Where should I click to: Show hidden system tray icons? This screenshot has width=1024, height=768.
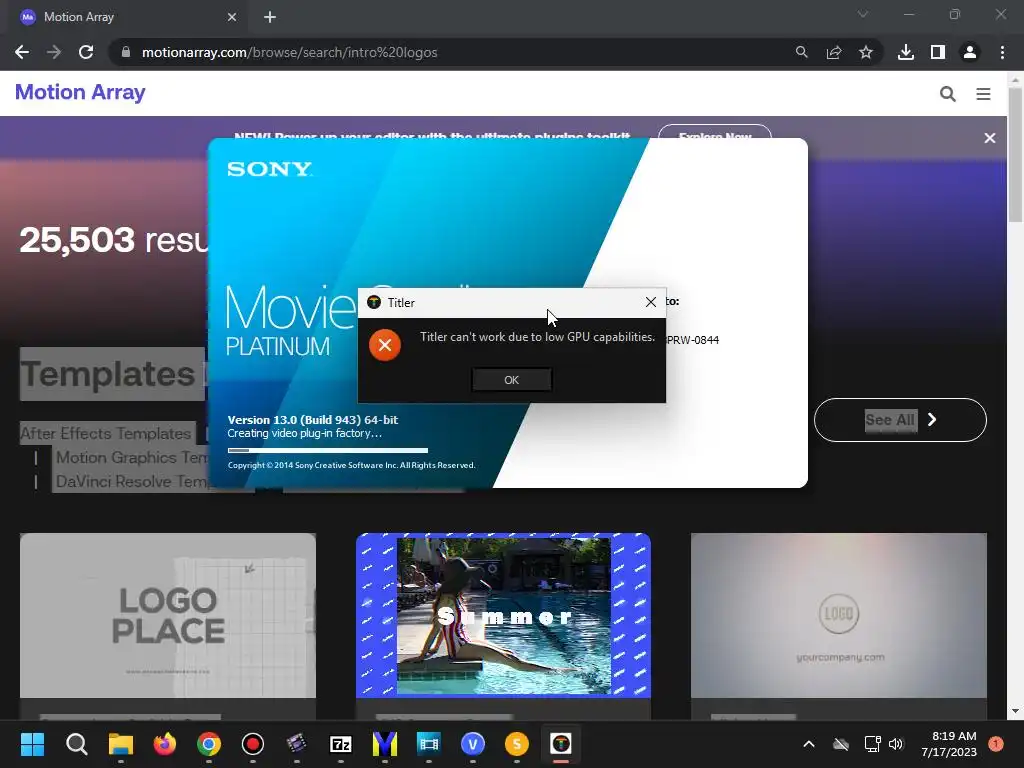(x=808, y=744)
